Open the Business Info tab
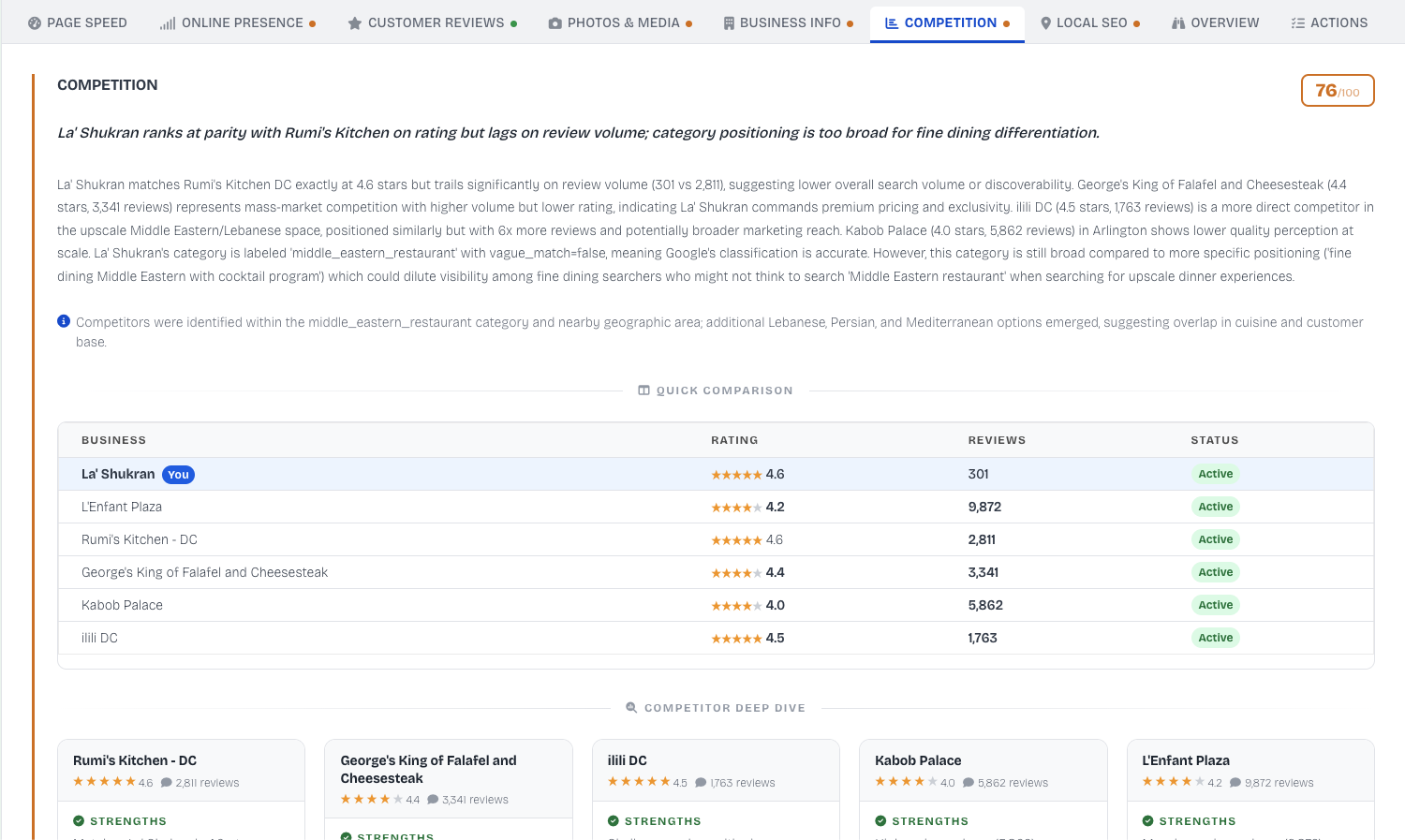Screen dimensions: 1405x840 click(x=788, y=22)
